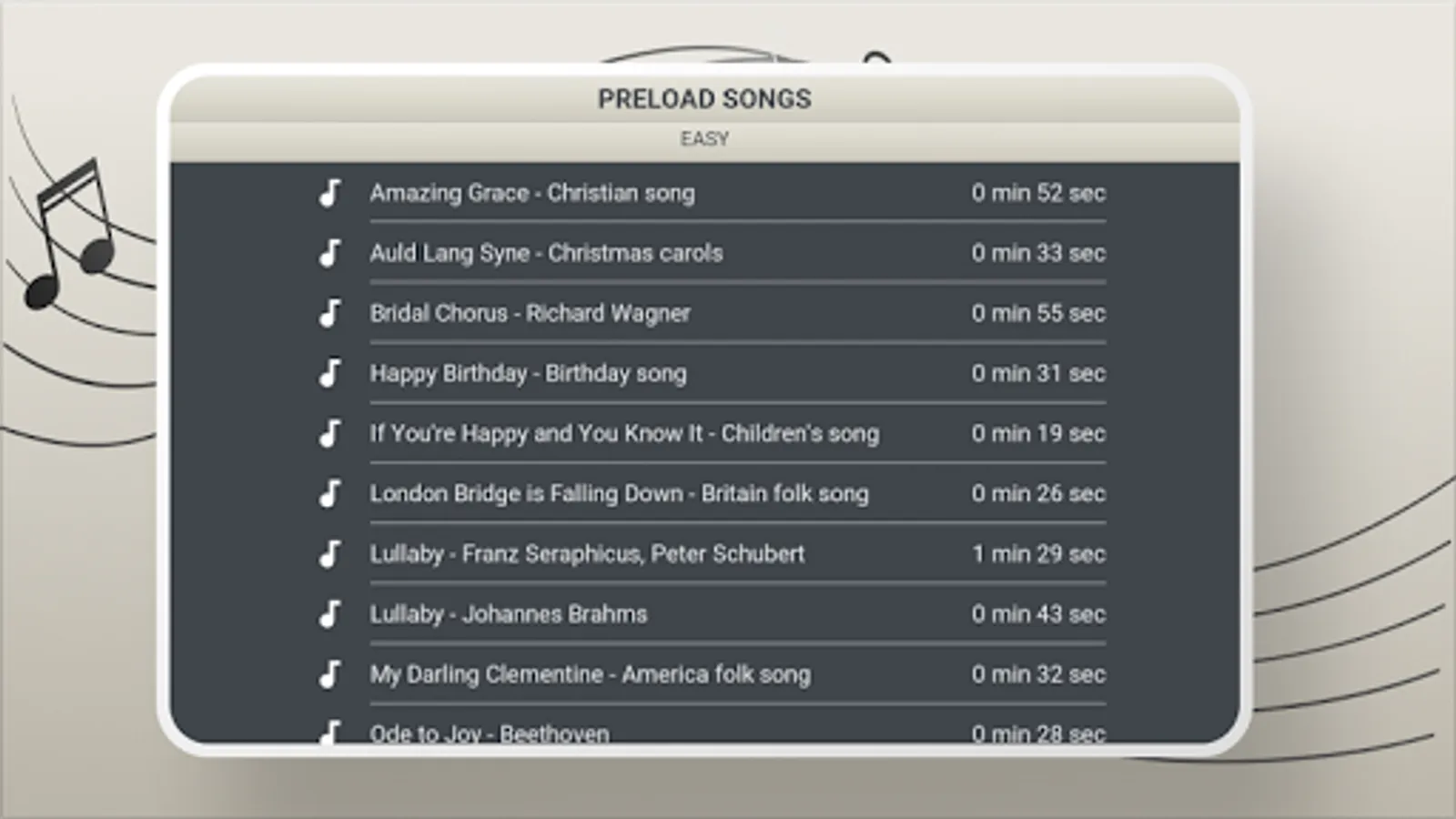Tap note icon for If You're Happy song
Image resolution: width=1456 pixels, height=819 pixels.
(329, 433)
